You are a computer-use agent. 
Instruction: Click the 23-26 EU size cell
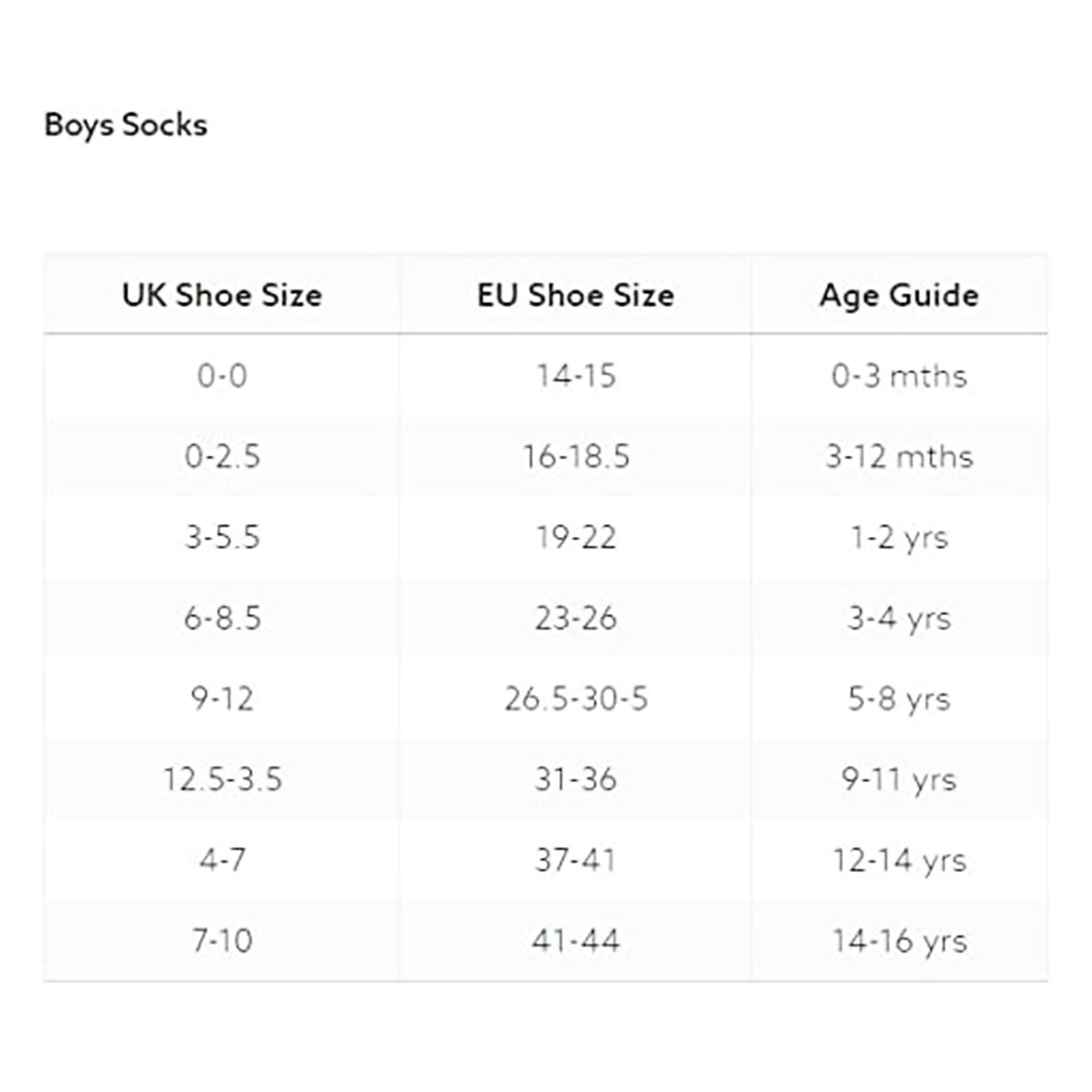[575, 619]
